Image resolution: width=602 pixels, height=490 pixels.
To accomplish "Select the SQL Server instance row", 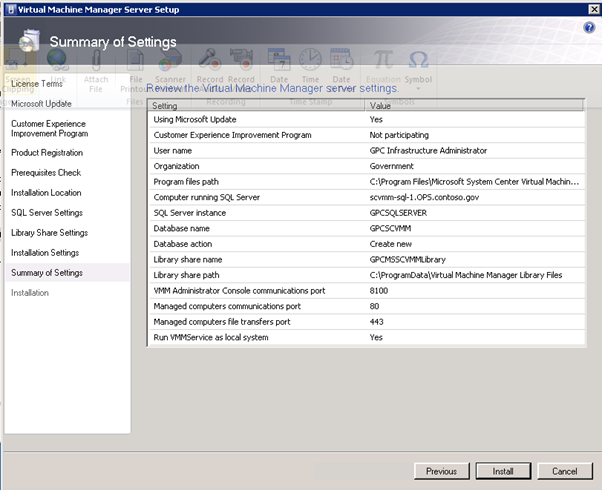I will (367, 213).
